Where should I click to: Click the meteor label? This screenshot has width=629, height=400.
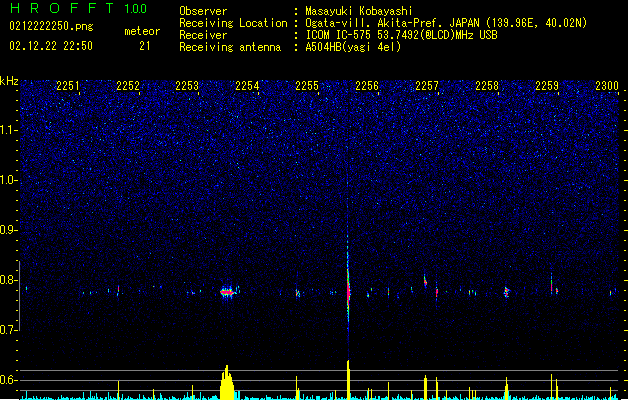click(142, 31)
